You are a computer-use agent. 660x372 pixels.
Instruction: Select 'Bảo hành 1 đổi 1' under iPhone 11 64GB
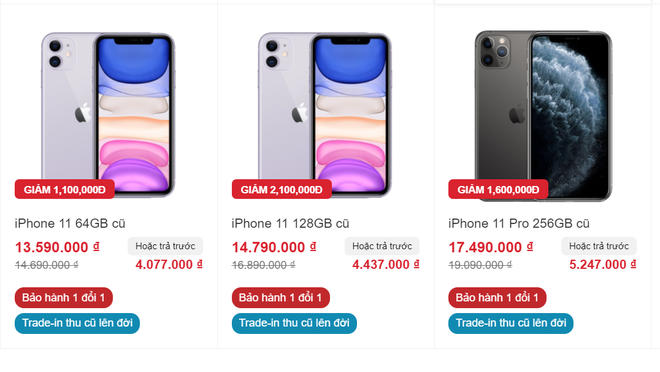[64, 298]
